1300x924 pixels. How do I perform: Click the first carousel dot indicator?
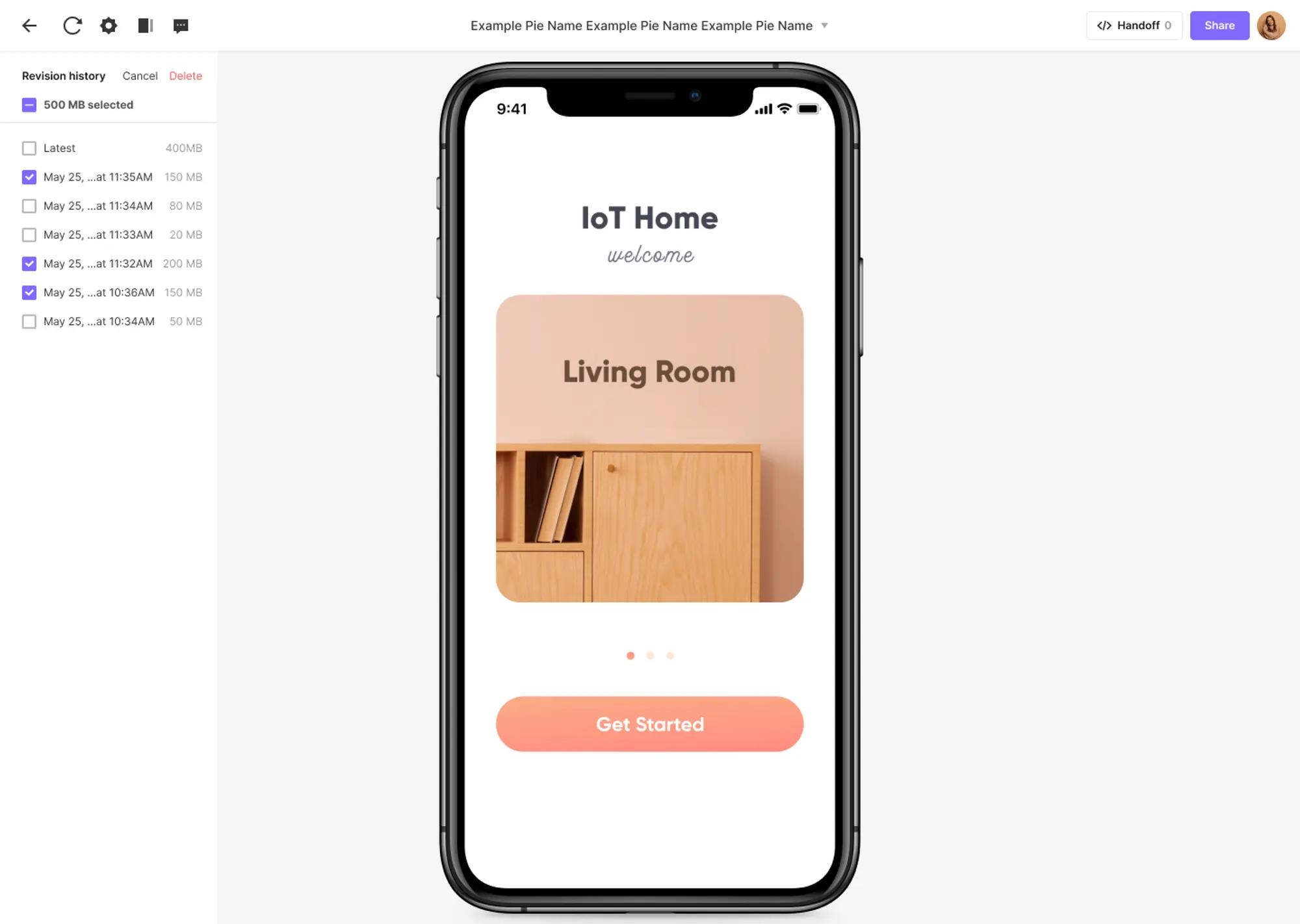click(x=631, y=655)
